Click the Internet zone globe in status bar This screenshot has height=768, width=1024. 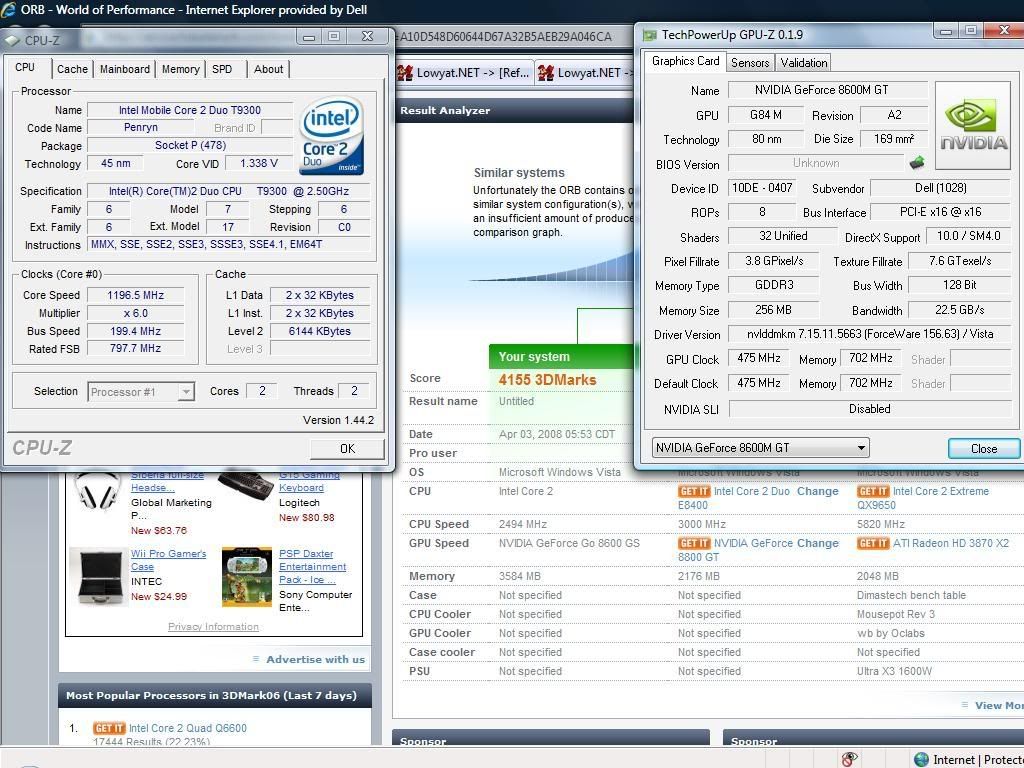pos(921,760)
